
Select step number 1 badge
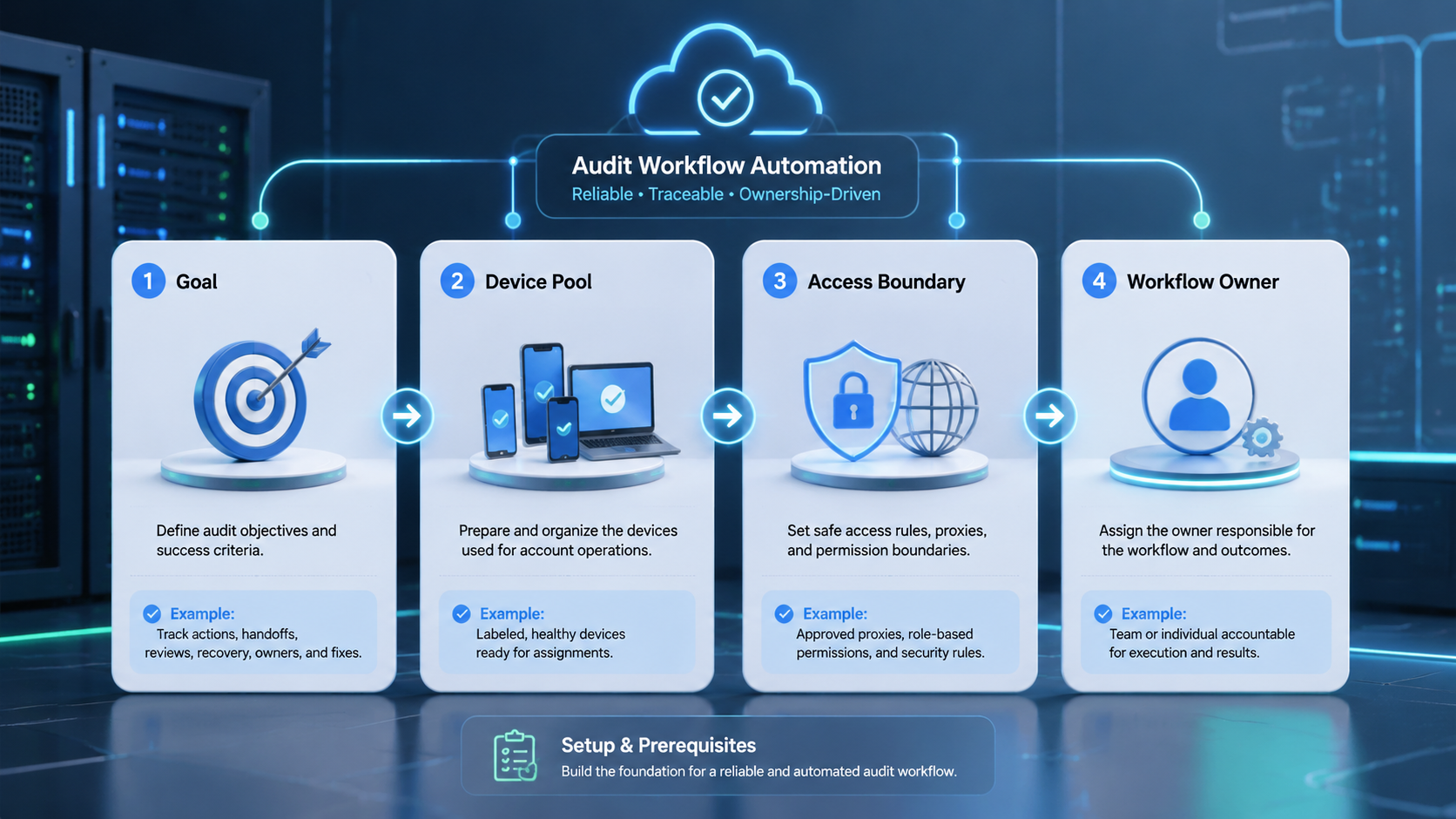click(x=148, y=281)
